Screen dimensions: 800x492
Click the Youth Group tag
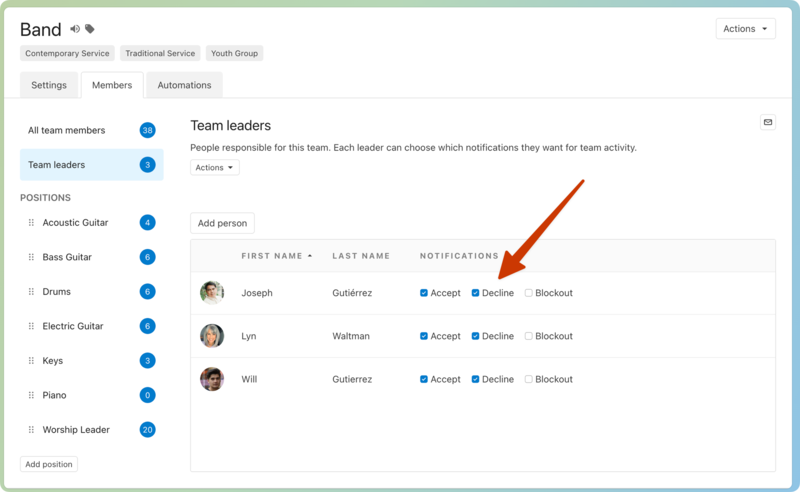234,53
